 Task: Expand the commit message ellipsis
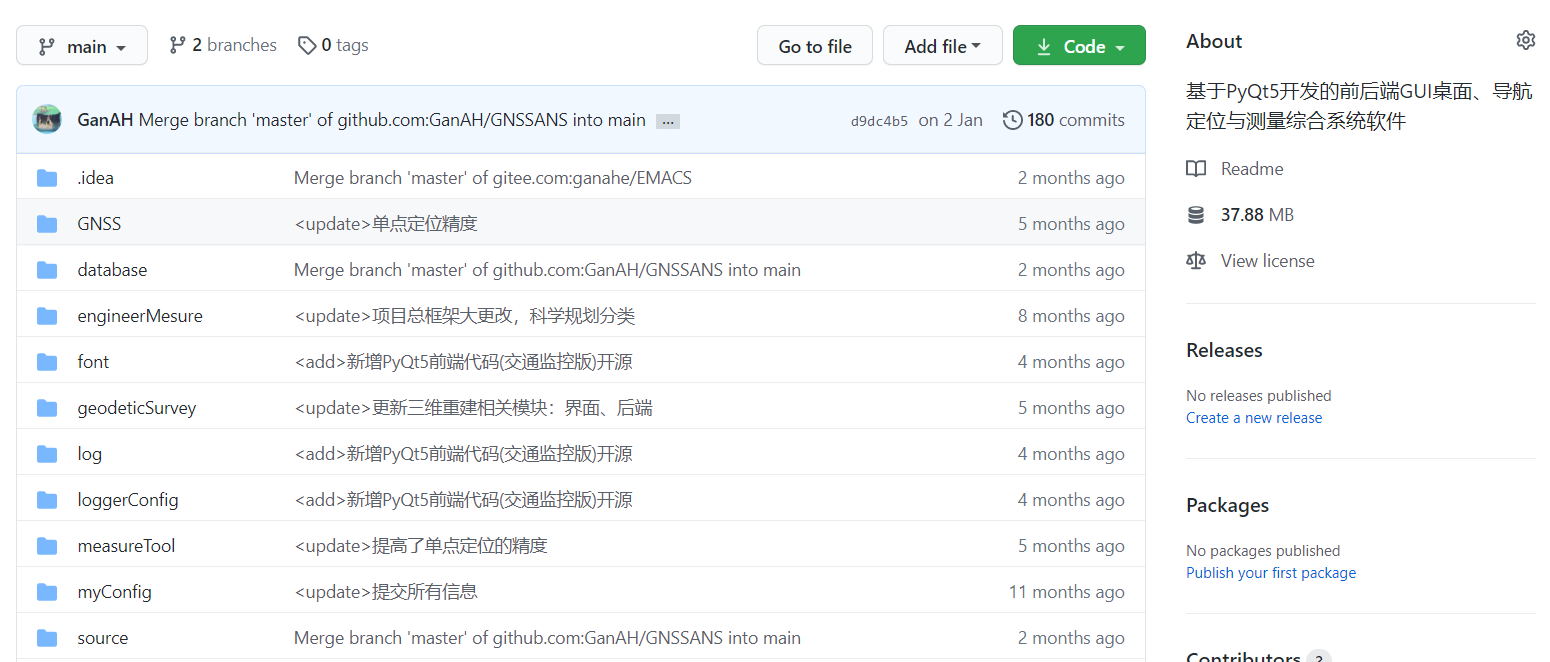click(x=668, y=121)
